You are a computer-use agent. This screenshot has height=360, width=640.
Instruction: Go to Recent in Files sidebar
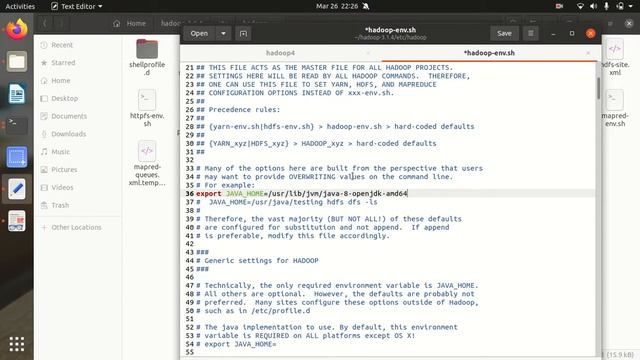coord(78,45)
